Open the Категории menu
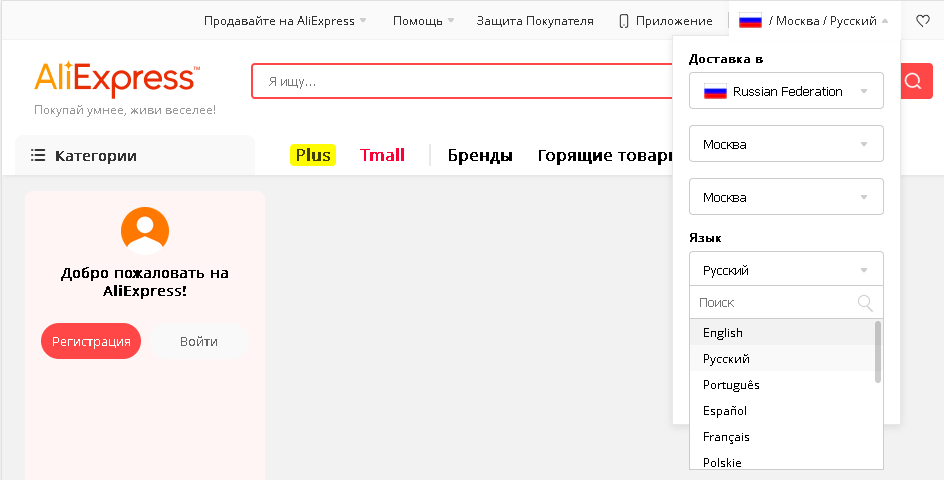 pos(134,155)
